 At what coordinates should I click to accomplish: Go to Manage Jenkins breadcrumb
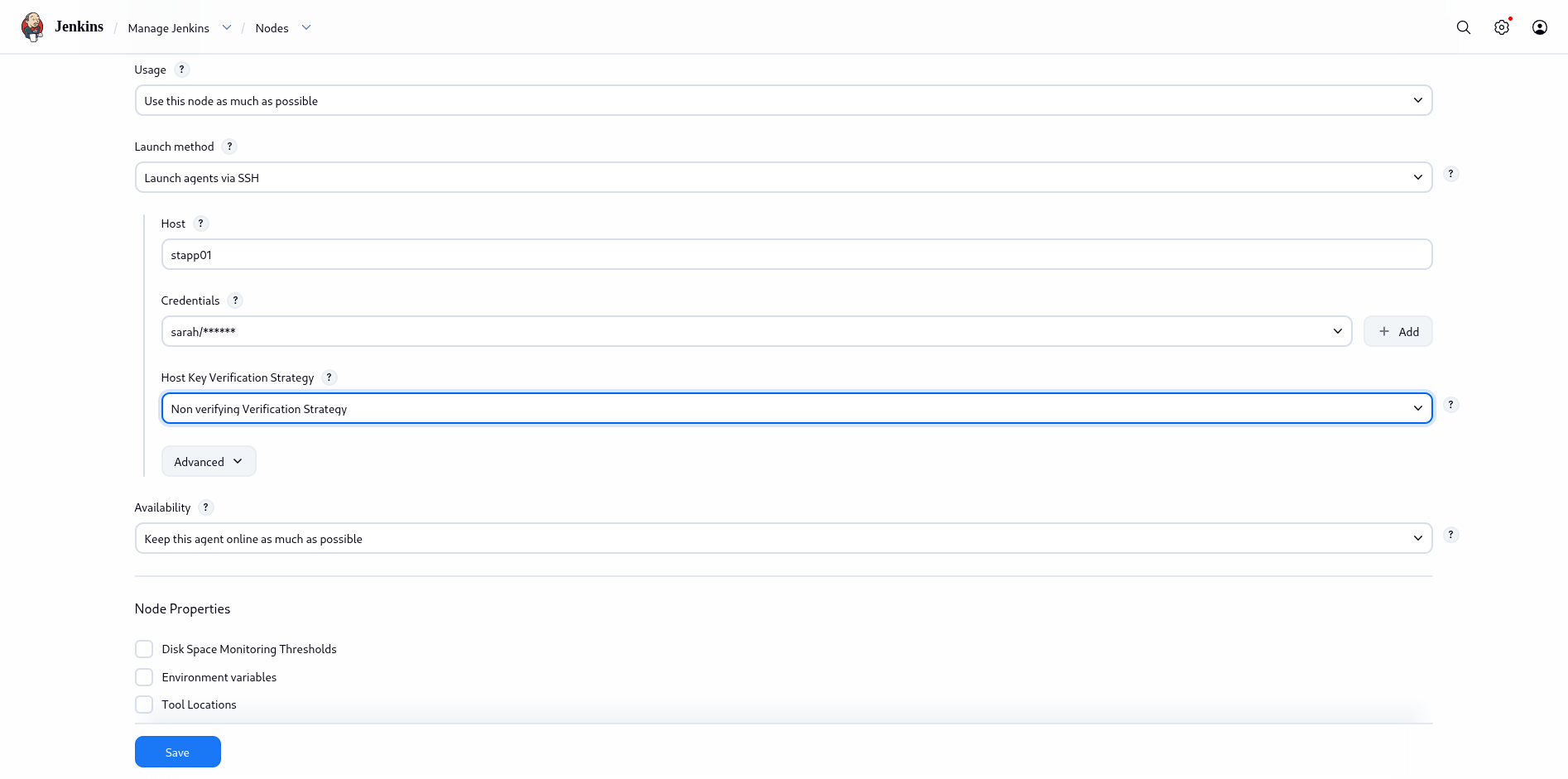(x=168, y=28)
